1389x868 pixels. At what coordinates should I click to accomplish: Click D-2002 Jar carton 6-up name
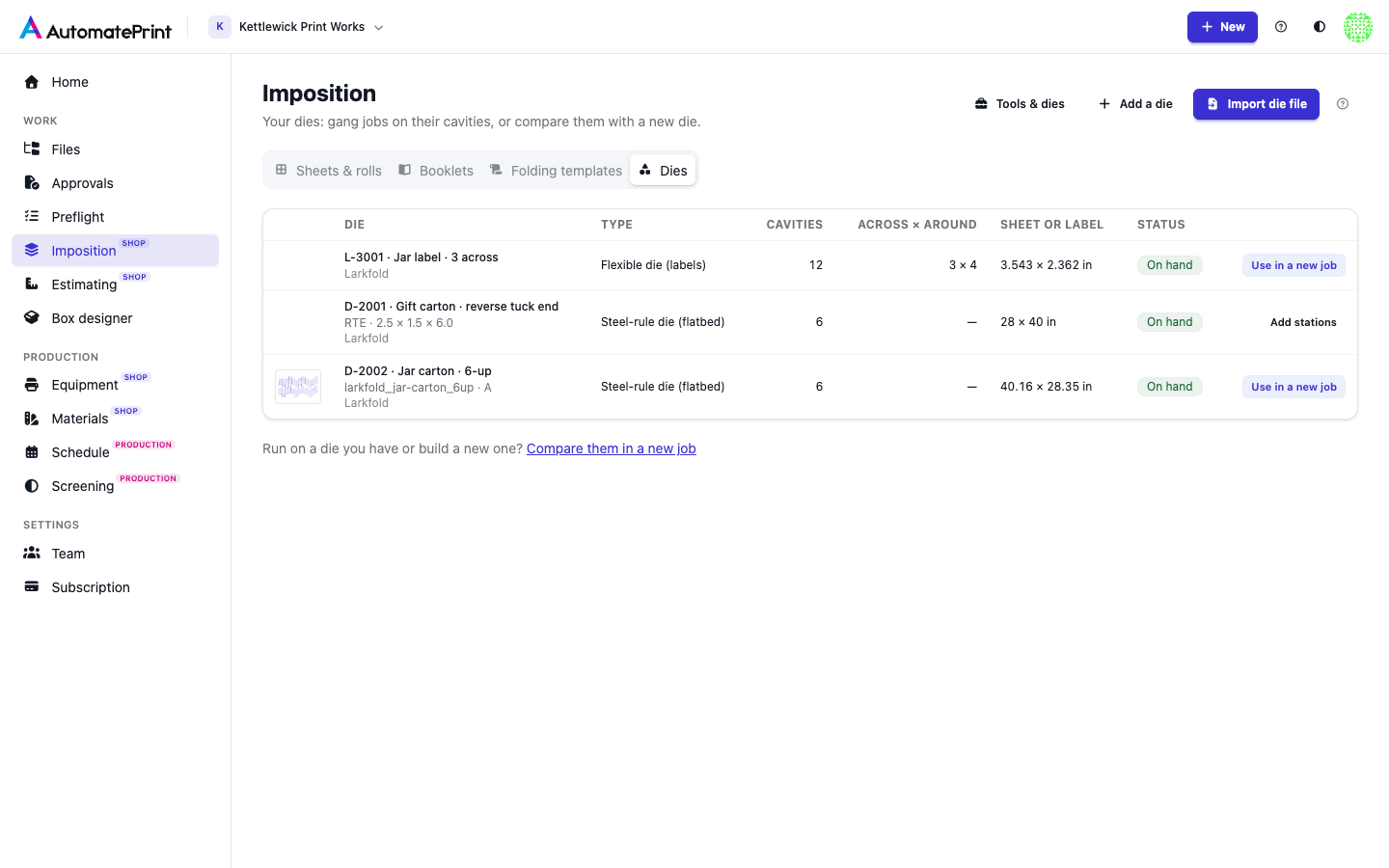(418, 371)
